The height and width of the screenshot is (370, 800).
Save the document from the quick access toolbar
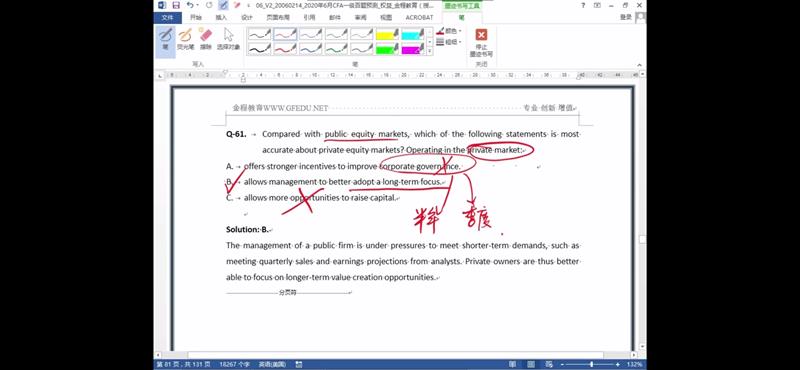176,5
